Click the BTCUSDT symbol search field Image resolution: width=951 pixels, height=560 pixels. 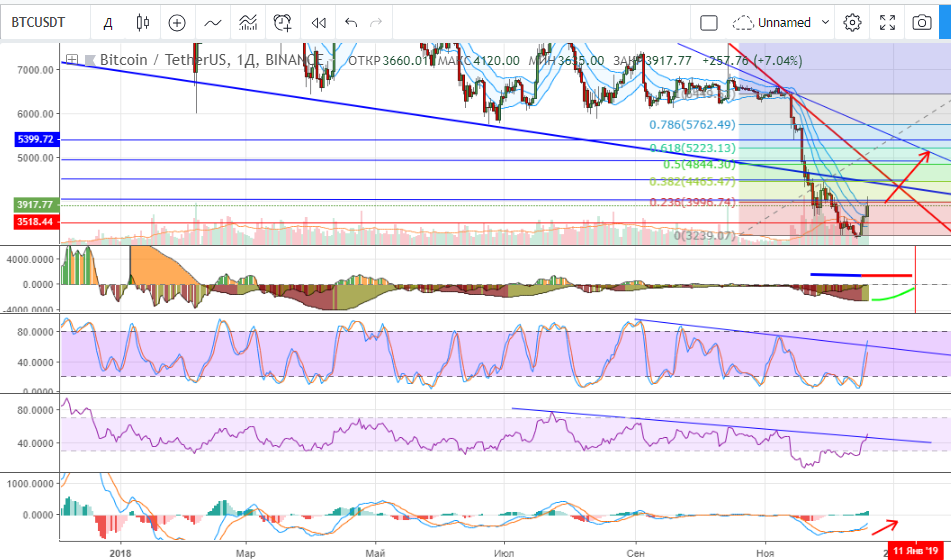44,22
